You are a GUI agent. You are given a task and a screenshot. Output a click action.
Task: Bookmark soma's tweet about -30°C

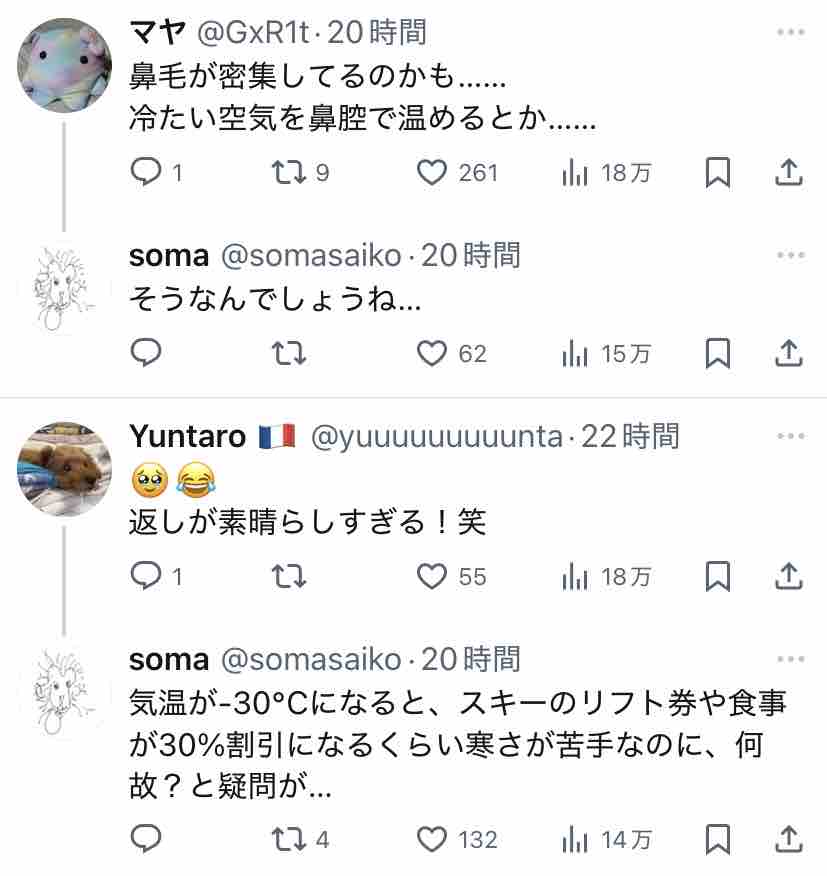pos(717,838)
